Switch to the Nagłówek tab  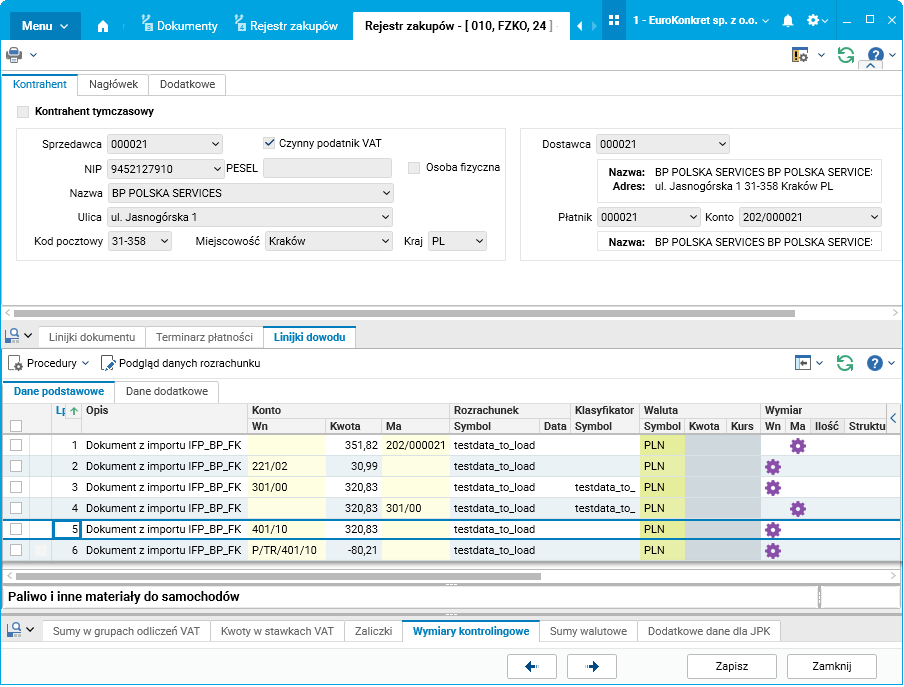pos(113,85)
